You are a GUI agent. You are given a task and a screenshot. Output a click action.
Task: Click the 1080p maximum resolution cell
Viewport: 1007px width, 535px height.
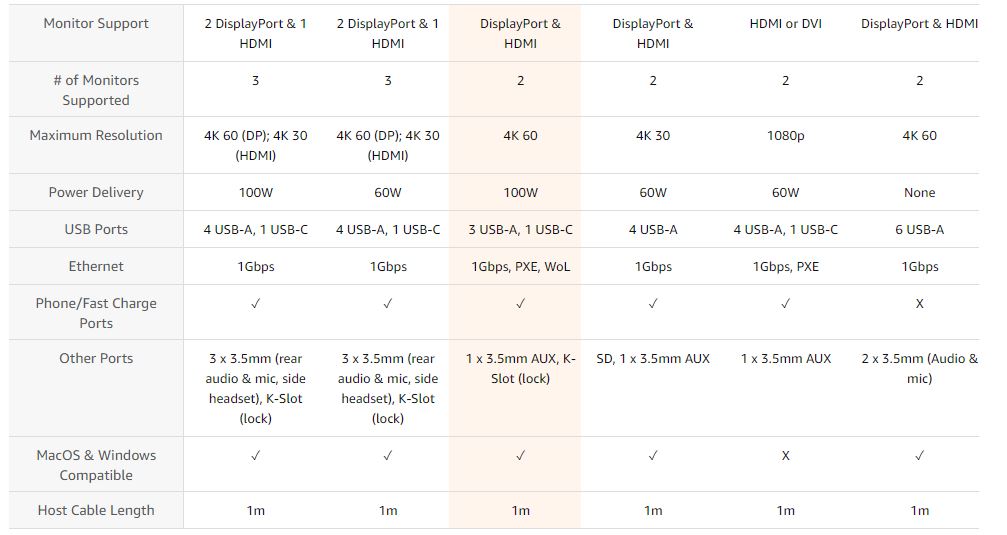pyautogui.click(x=785, y=135)
